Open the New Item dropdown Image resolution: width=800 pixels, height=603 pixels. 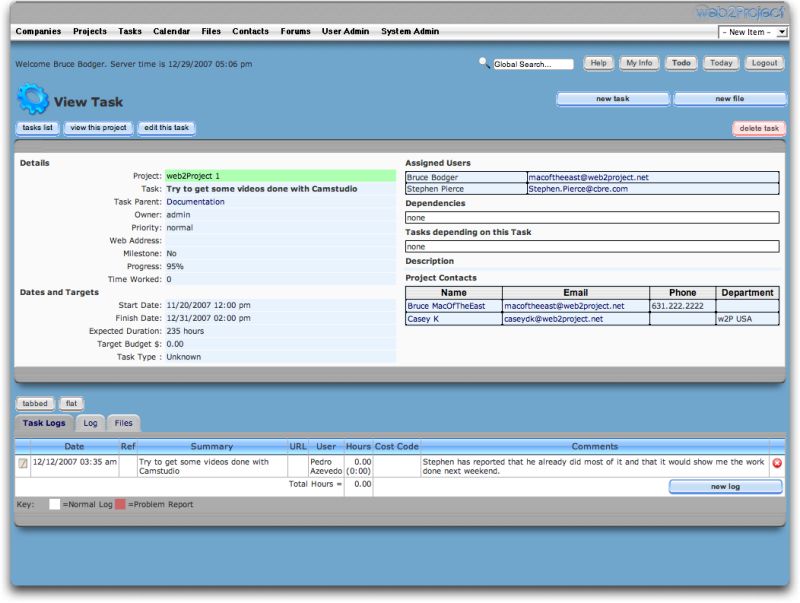(x=753, y=32)
